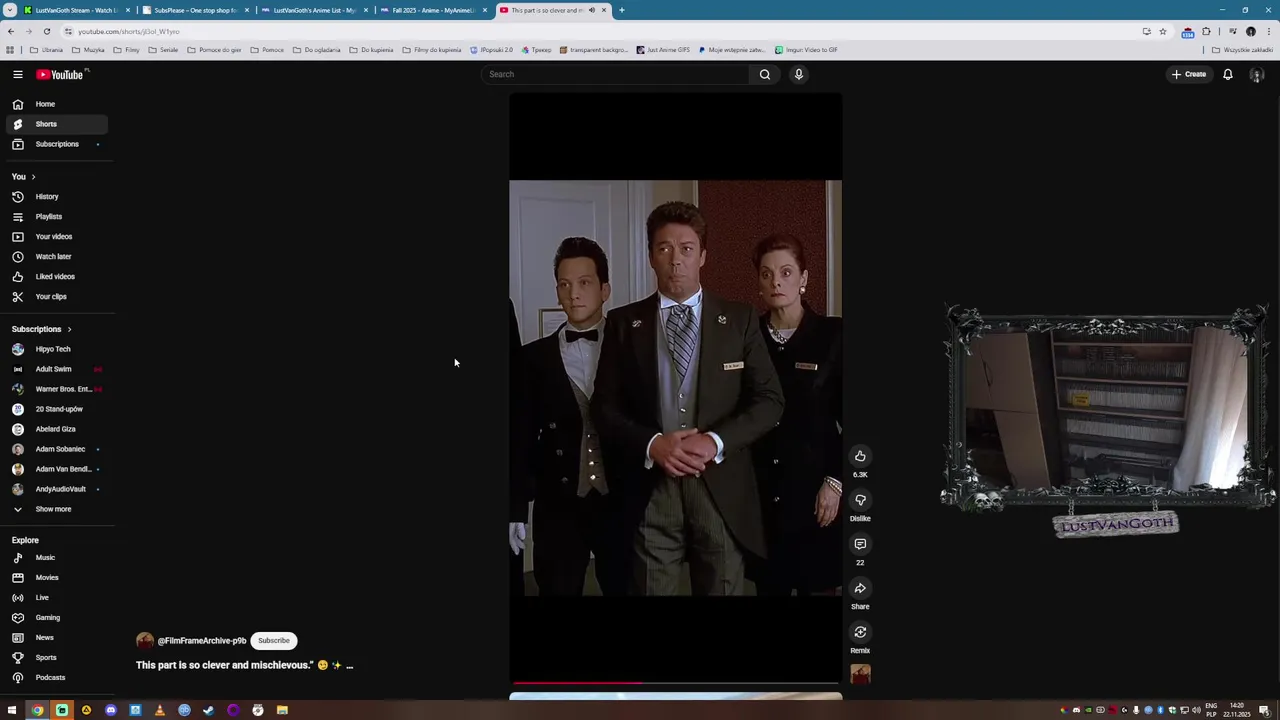
Task: Explore Live streams
Action: pyautogui.click(x=55, y=598)
